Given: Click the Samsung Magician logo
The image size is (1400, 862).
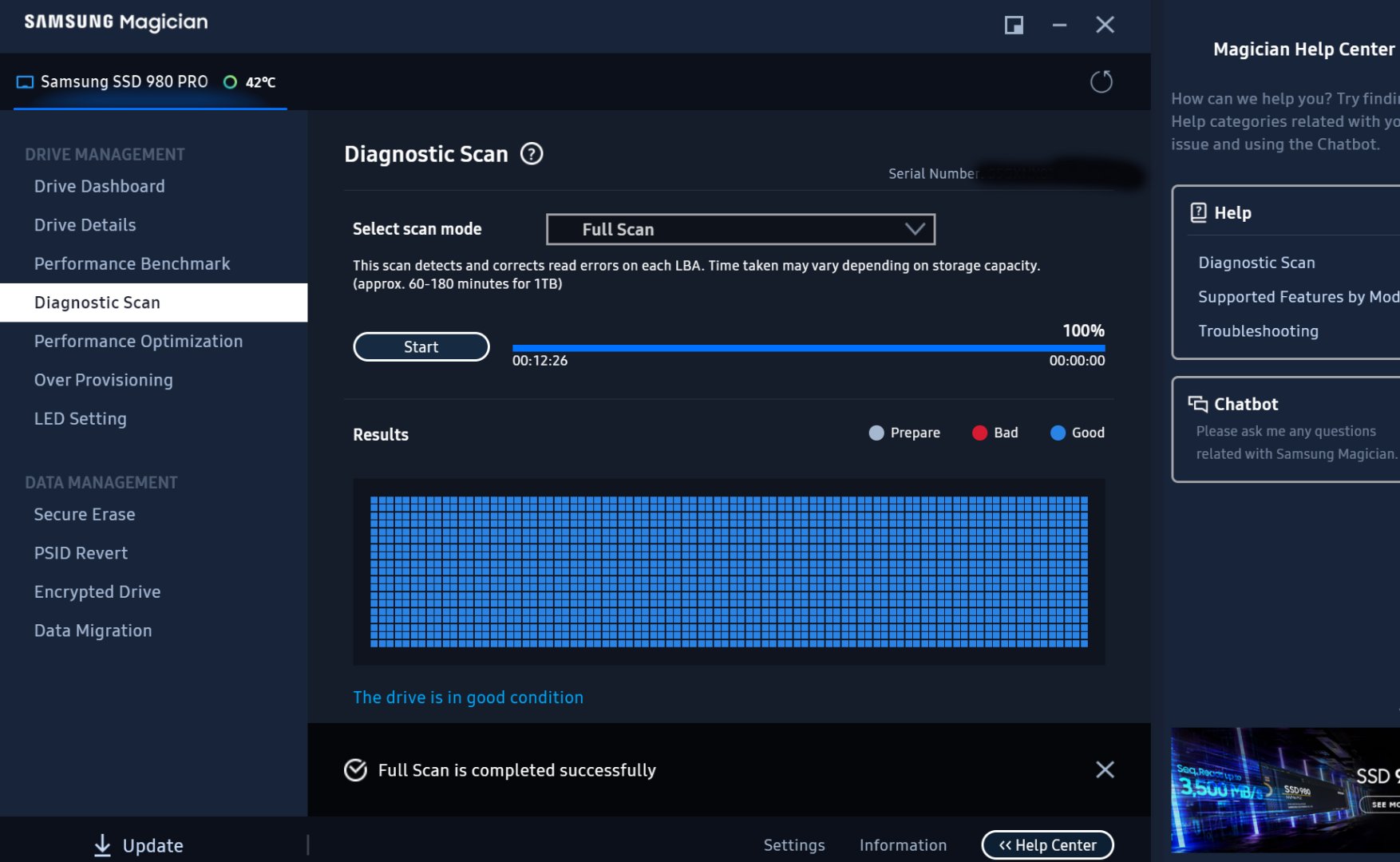Looking at the screenshot, I should click(116, 22).
